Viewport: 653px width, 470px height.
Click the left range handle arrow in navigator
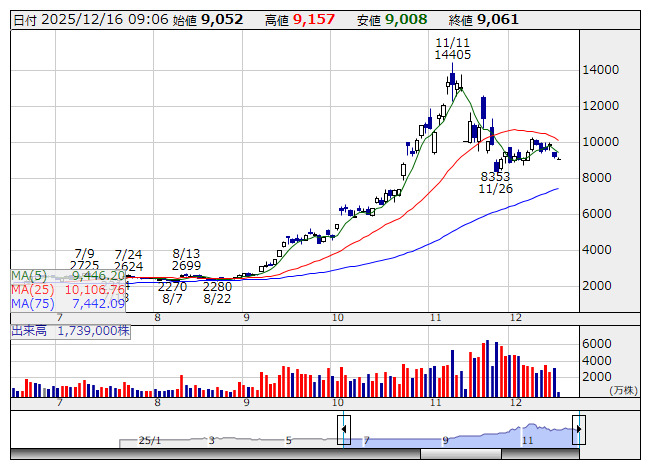pyautogui.click(x=344, y=430)
